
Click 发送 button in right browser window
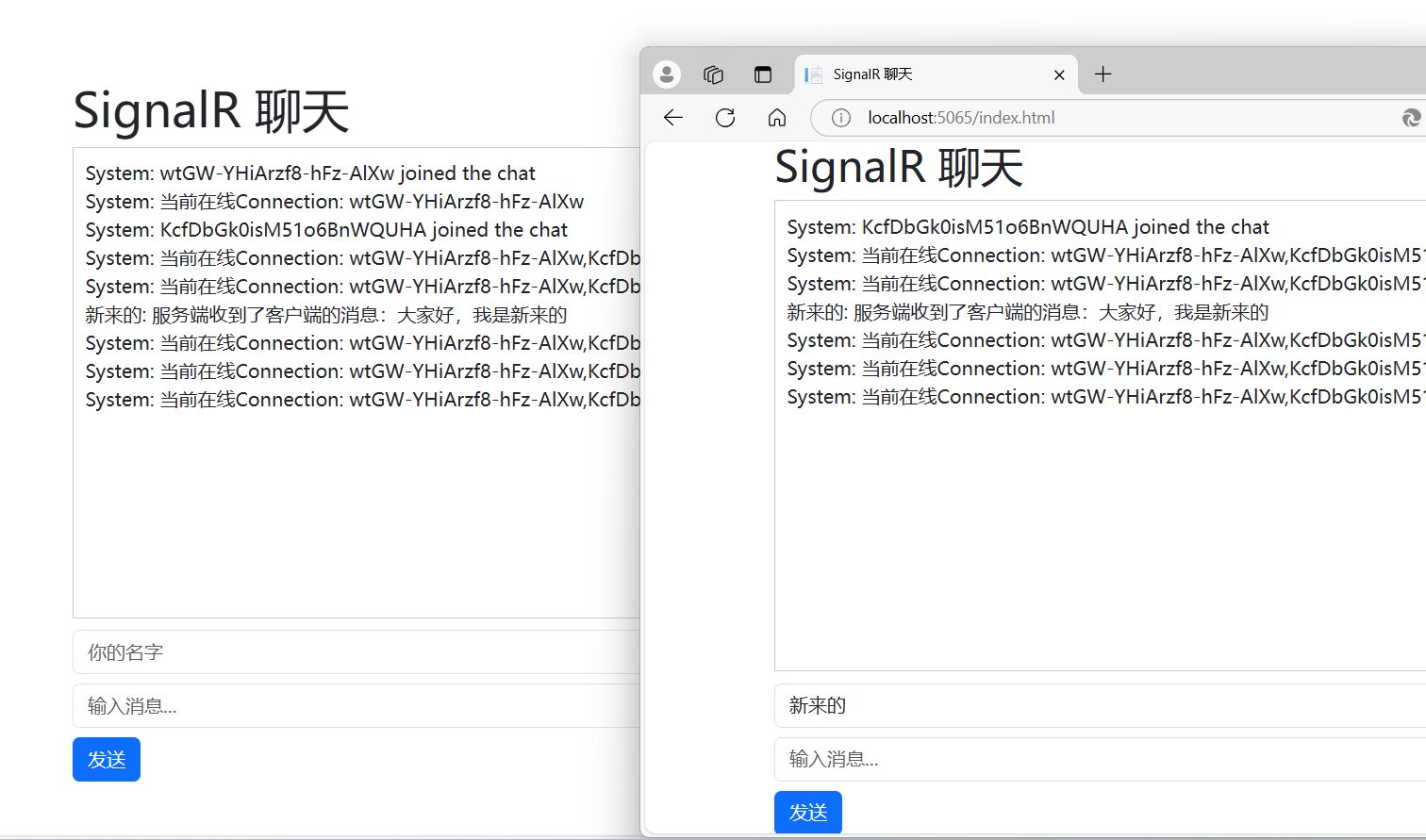pyautogui.click(x=808, y=813)
